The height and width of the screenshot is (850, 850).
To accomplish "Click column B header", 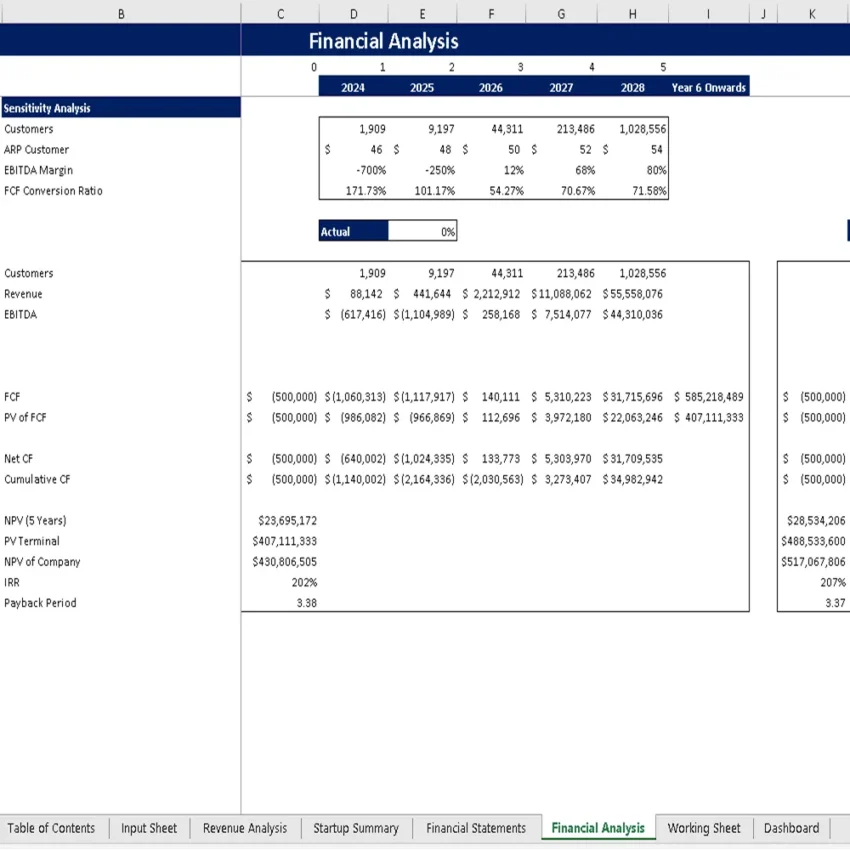I will (121, 13).
